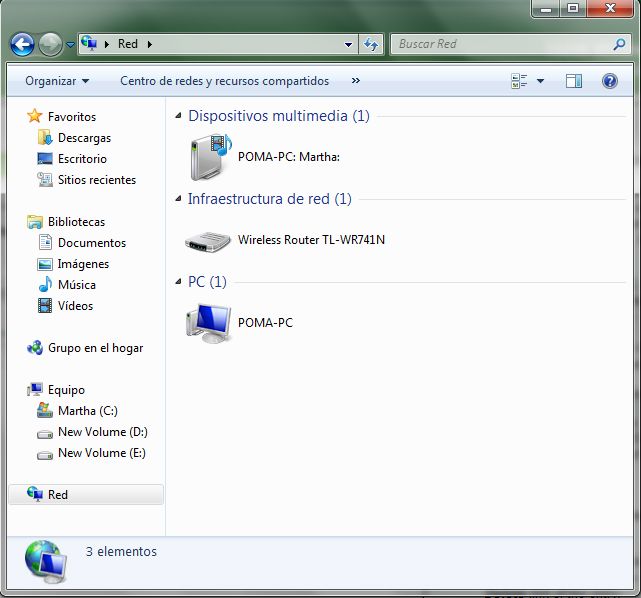The width and height of the screenshot is (641, 598).
Task: Open the Documentos library
Action: (92, 243)
